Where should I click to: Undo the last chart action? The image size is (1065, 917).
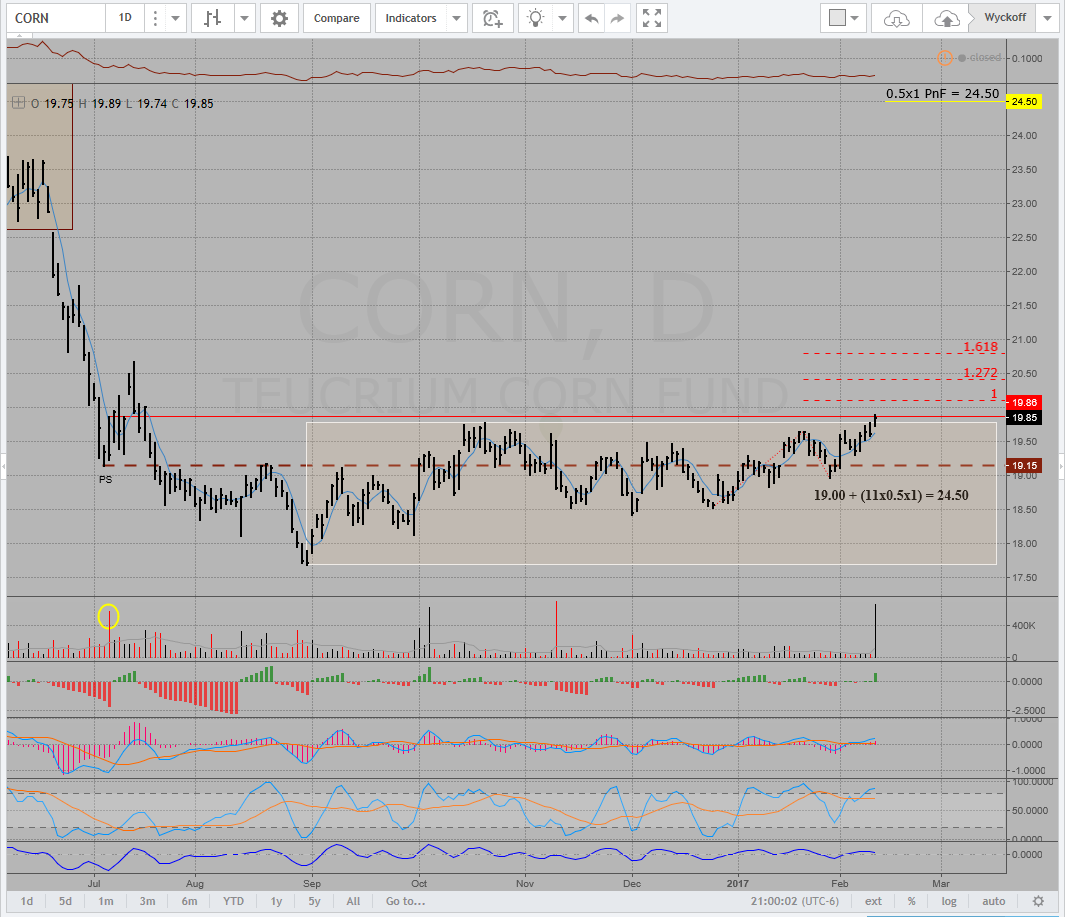point(592,18)
